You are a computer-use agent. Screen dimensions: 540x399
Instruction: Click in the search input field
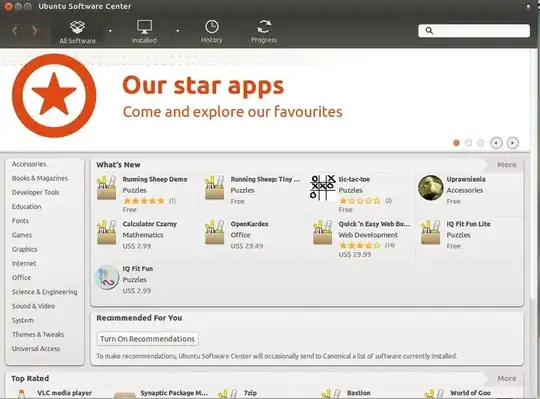[474, 31]
